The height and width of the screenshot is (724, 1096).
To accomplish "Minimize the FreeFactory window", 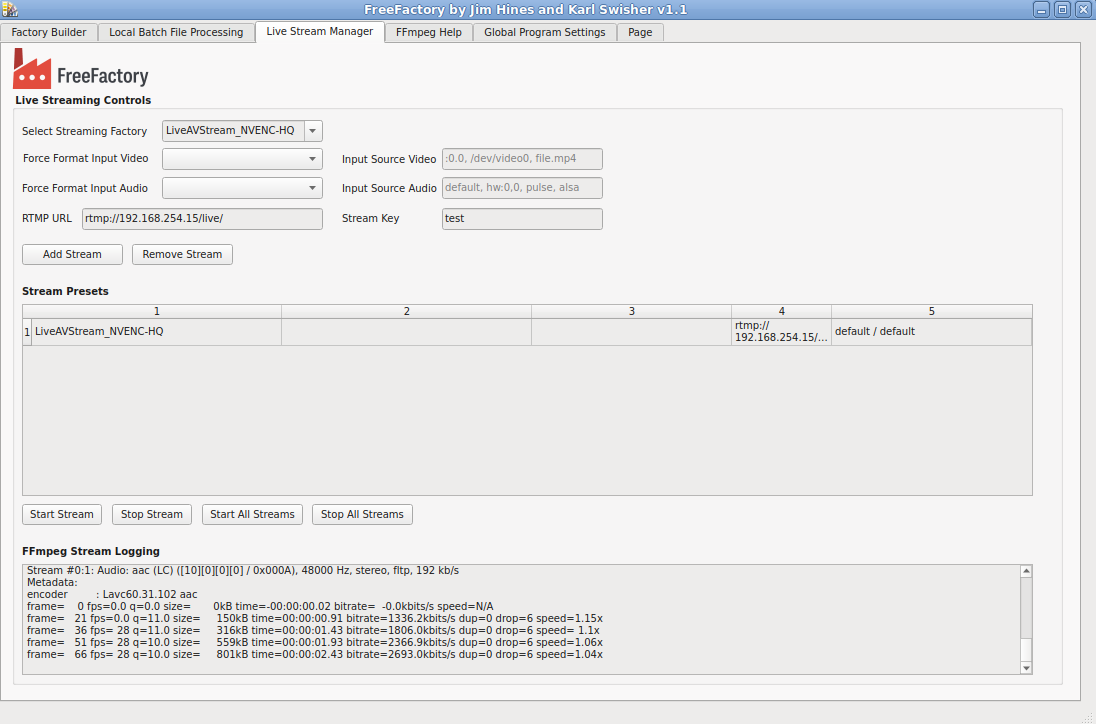I will [1041, 9].
